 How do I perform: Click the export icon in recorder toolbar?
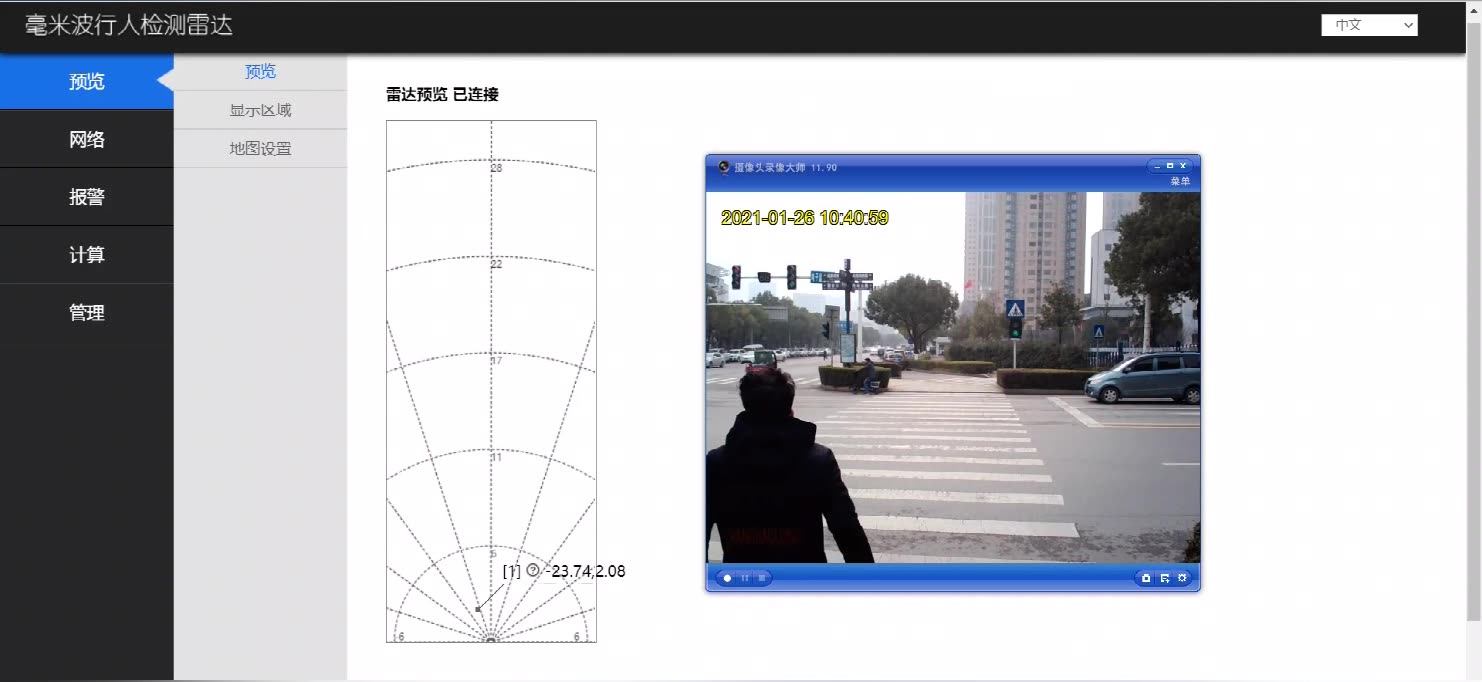coord(1165,578)
